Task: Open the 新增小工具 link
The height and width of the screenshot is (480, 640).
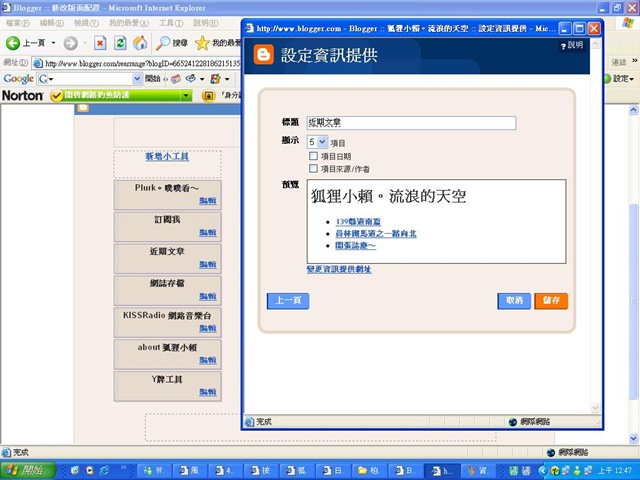Action: [167, 156]
